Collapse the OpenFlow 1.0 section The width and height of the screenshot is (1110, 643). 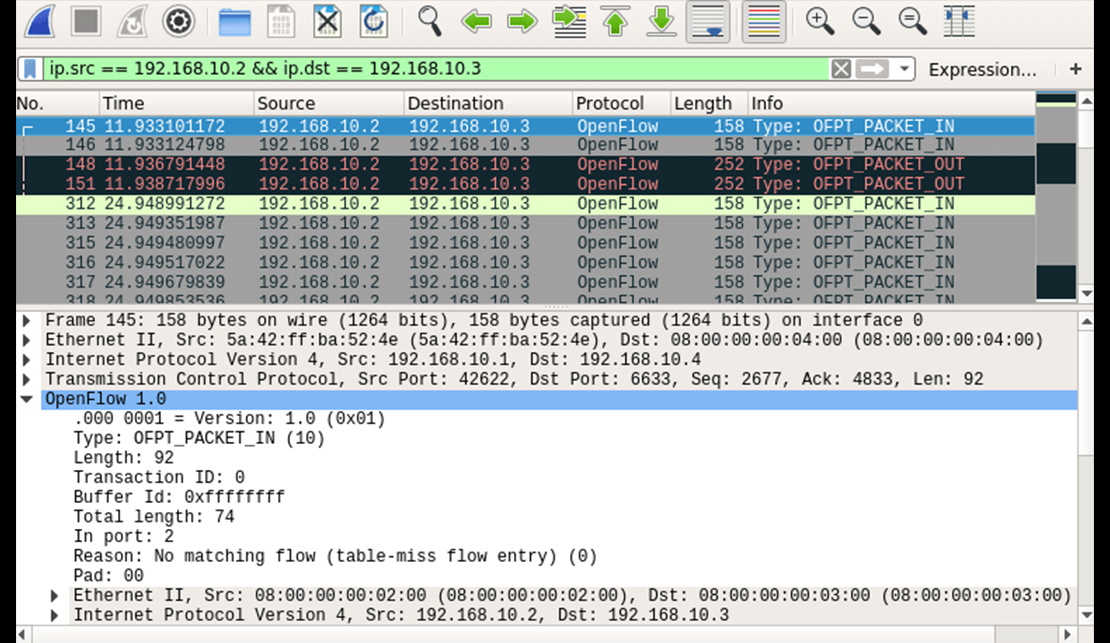[x=27, y=399]
